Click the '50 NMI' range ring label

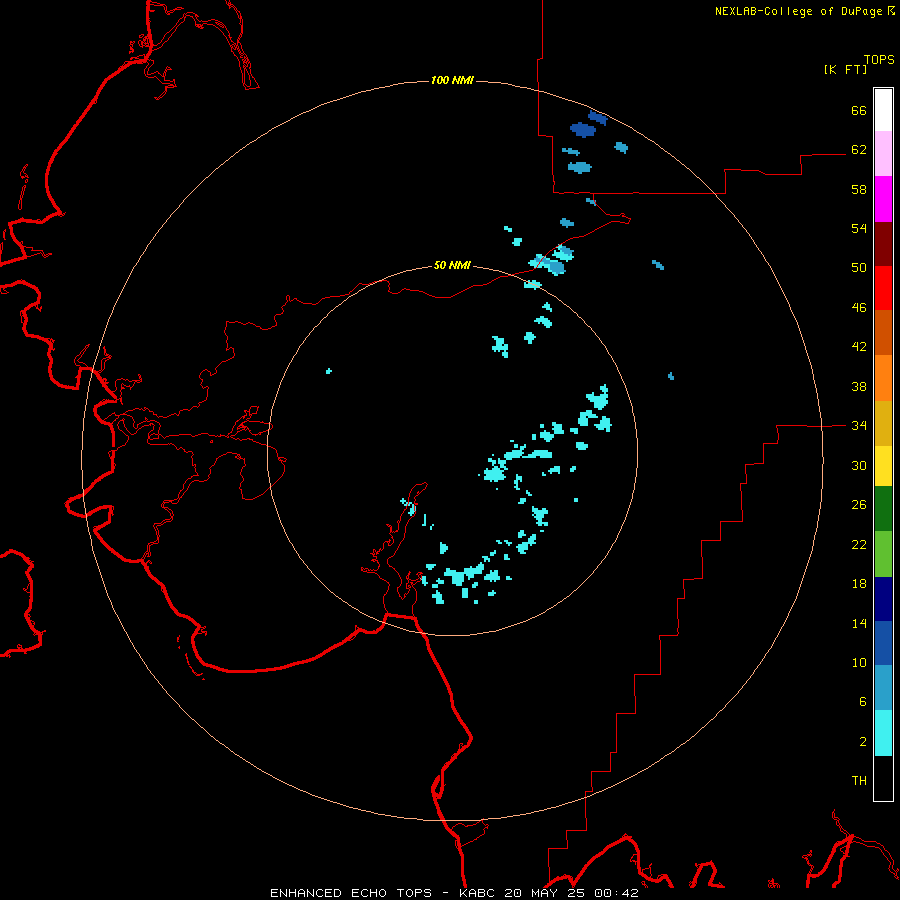(452, 265)
